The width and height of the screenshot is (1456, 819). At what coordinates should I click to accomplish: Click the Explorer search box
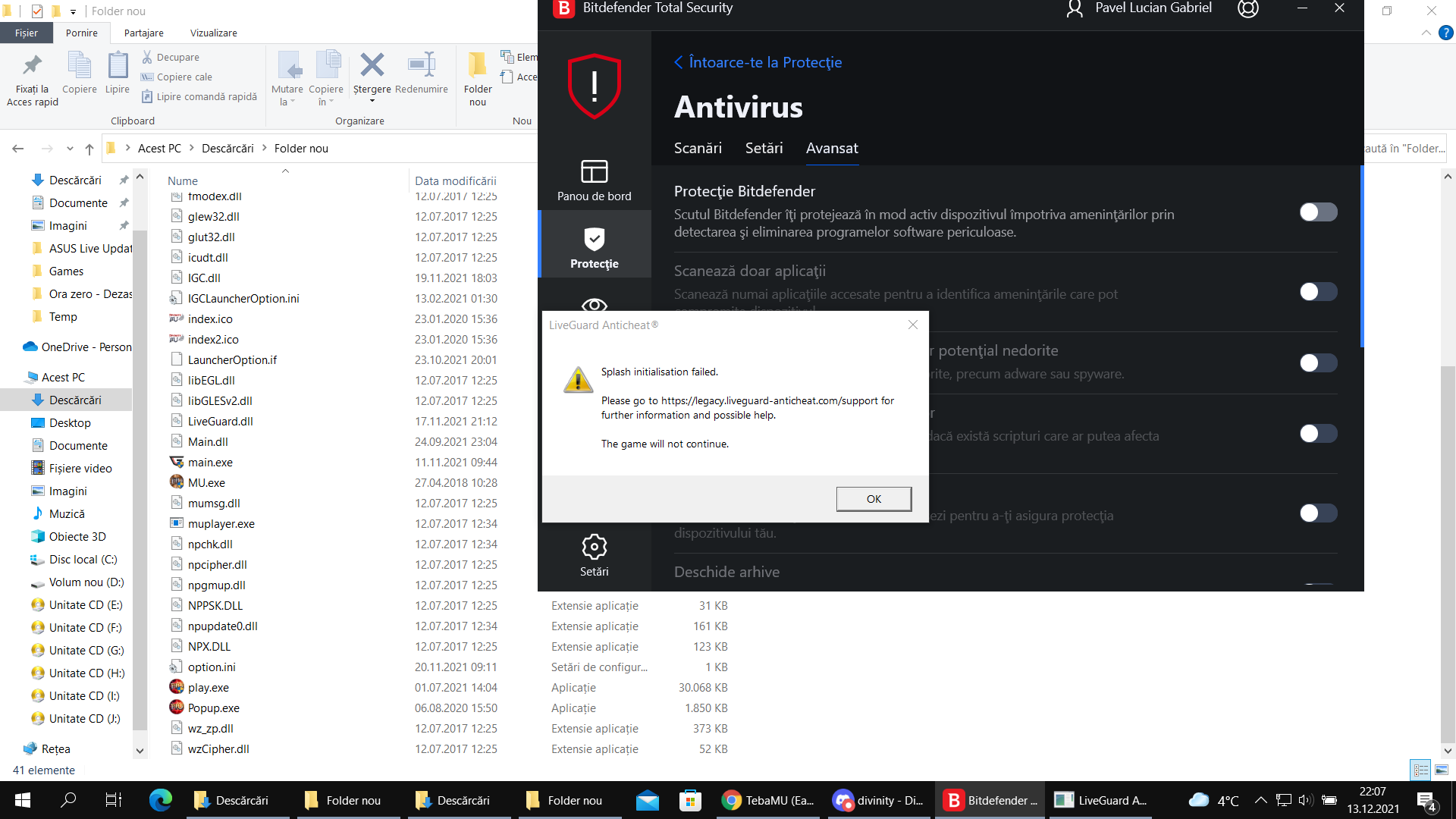click(x=1404, y=149)
